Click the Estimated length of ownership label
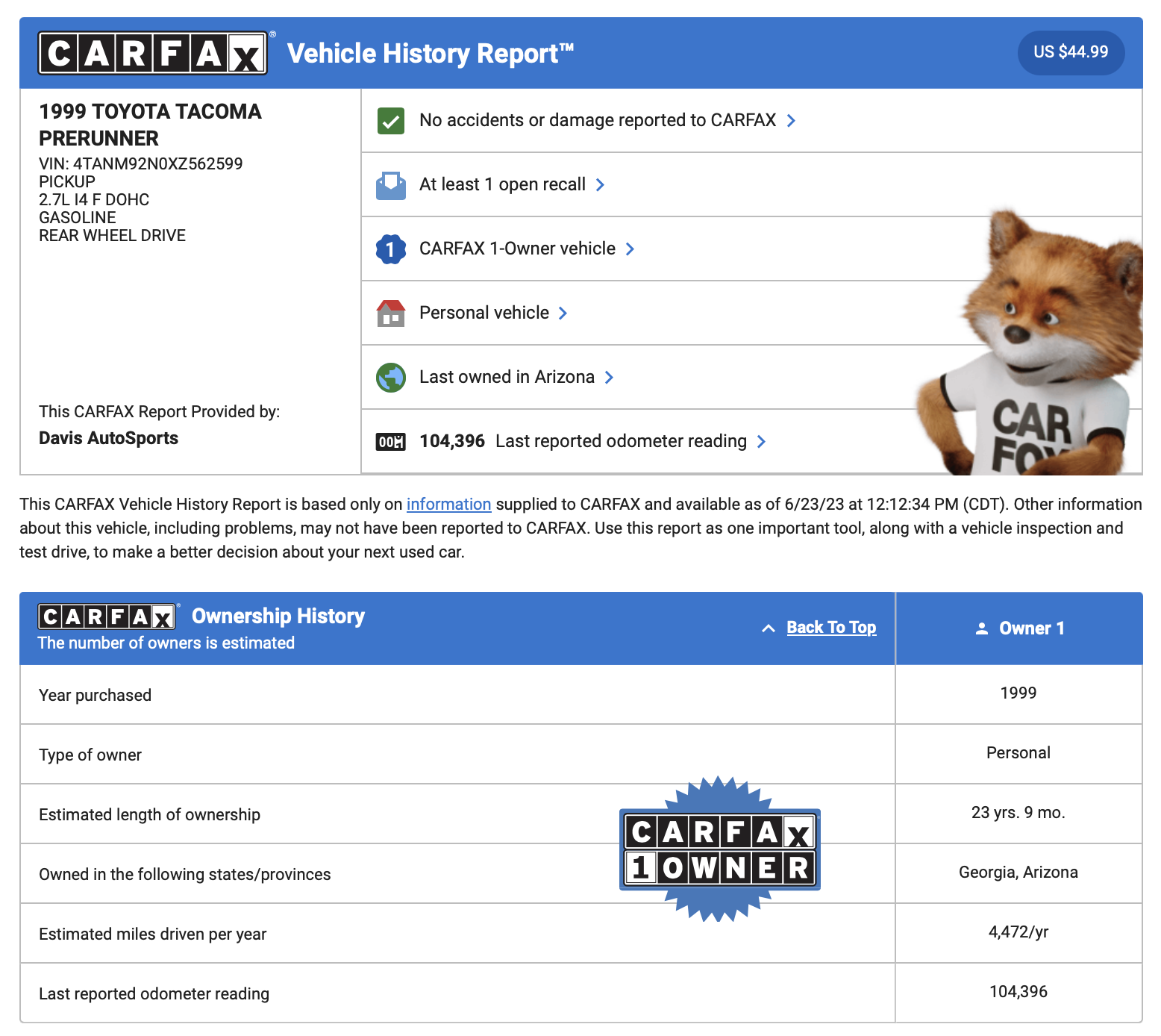 coord(149,814)
